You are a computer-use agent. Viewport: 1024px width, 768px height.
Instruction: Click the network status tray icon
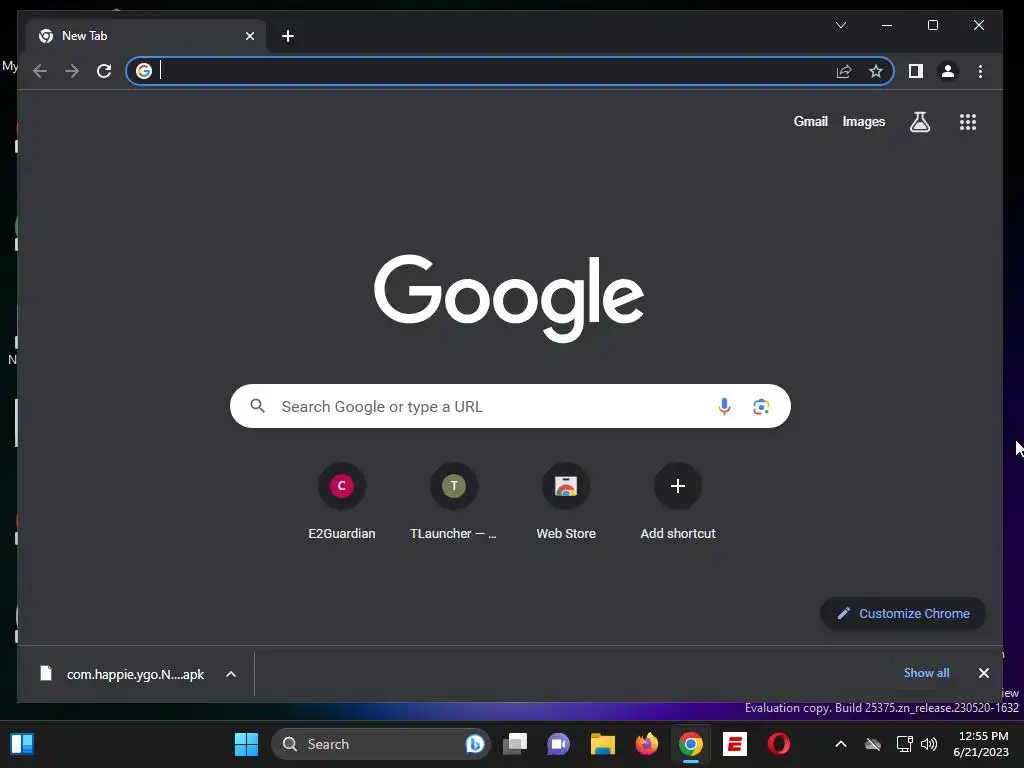(904, 744)
